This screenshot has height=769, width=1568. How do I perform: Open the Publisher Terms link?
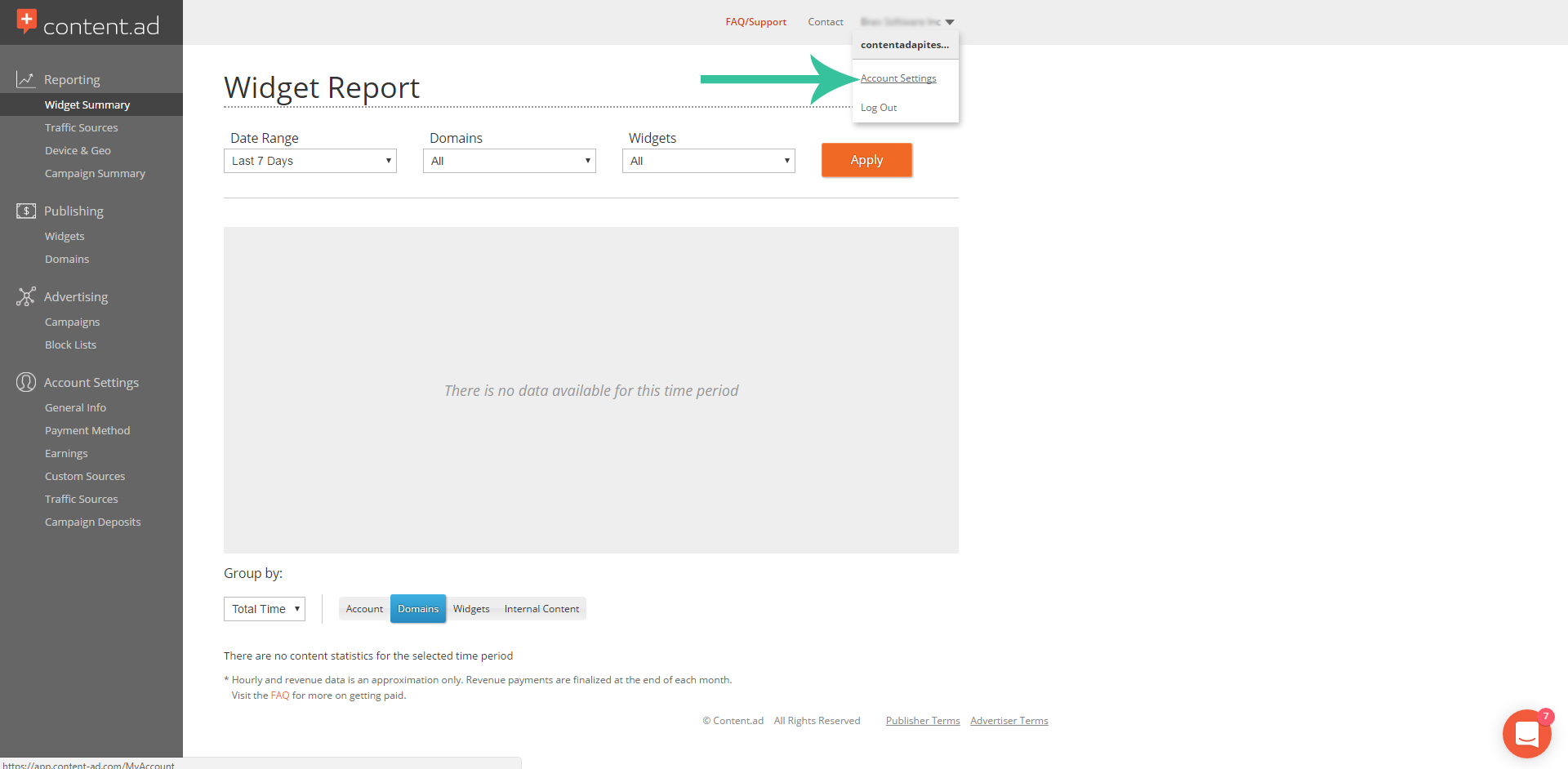click(923, 721)
